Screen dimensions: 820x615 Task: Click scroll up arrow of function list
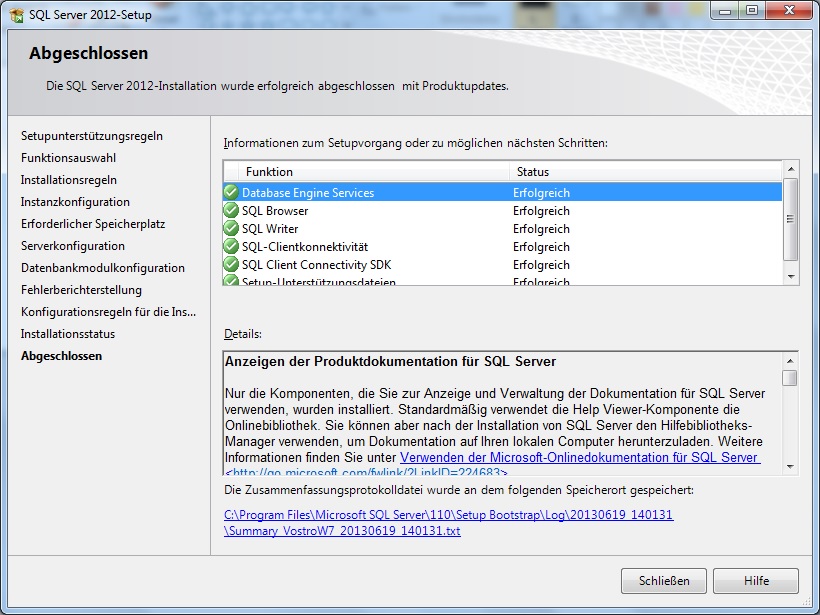coord(791,169)
